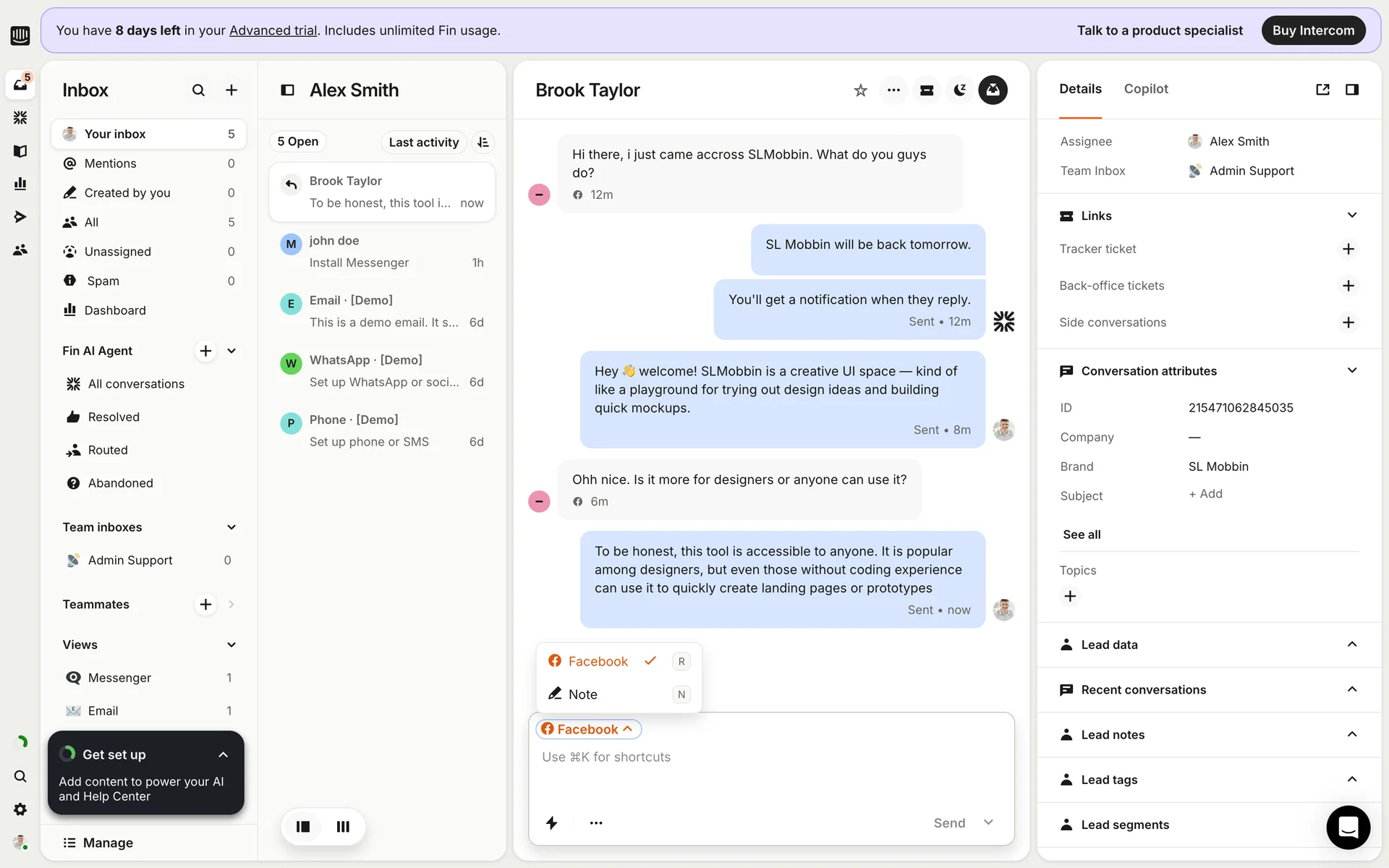Switch to the Copilot tab
This screenshot has height=868, width=1389.
[1146, 89]
